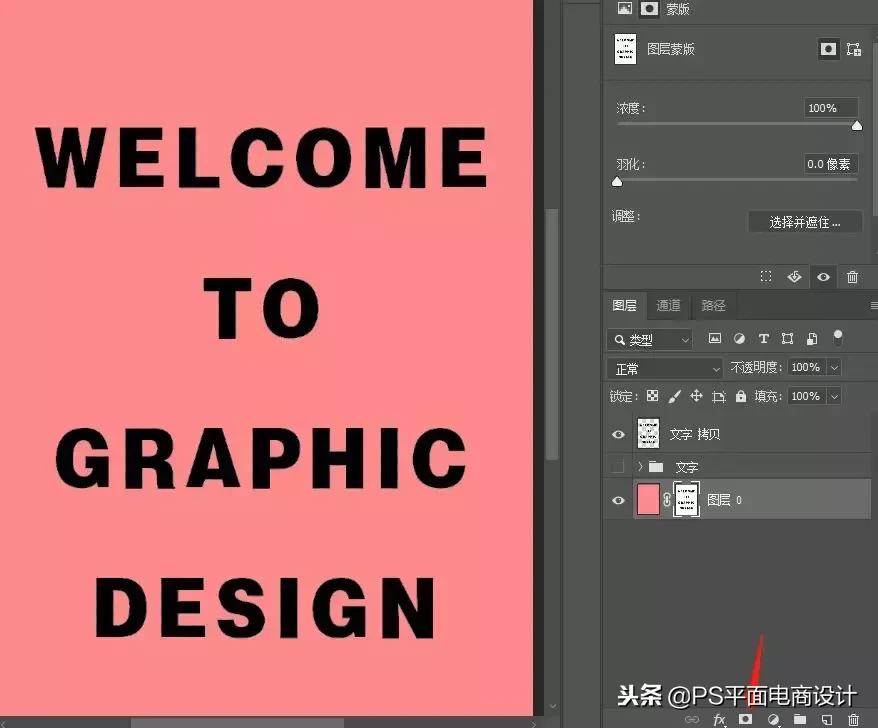Screen dimensions: 878x728
Task: Add a layer mask from Layers panel bottom
Action: coord(745,719)
